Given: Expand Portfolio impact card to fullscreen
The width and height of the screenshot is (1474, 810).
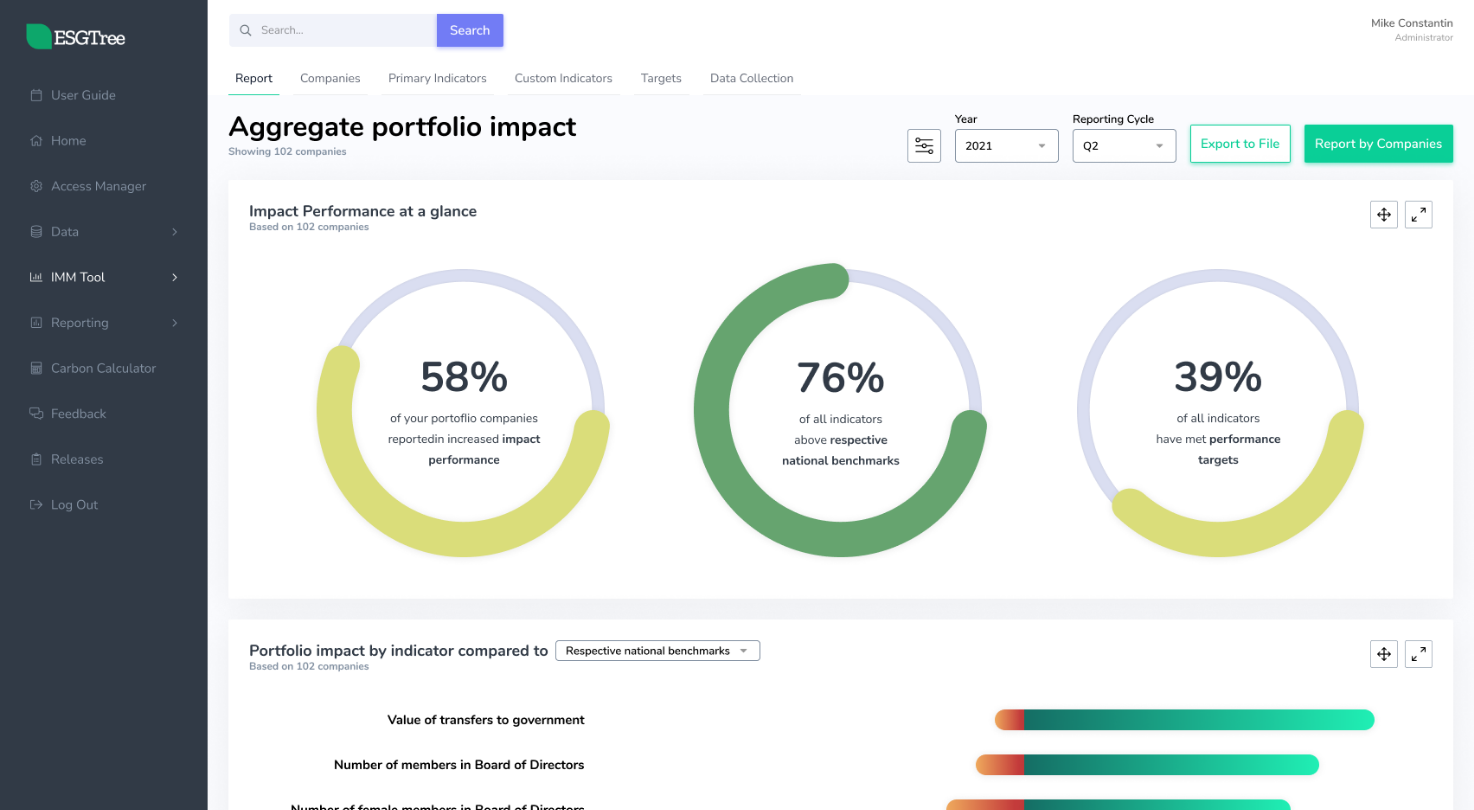Looking at the screenshot, I should tap(1418, 654).
